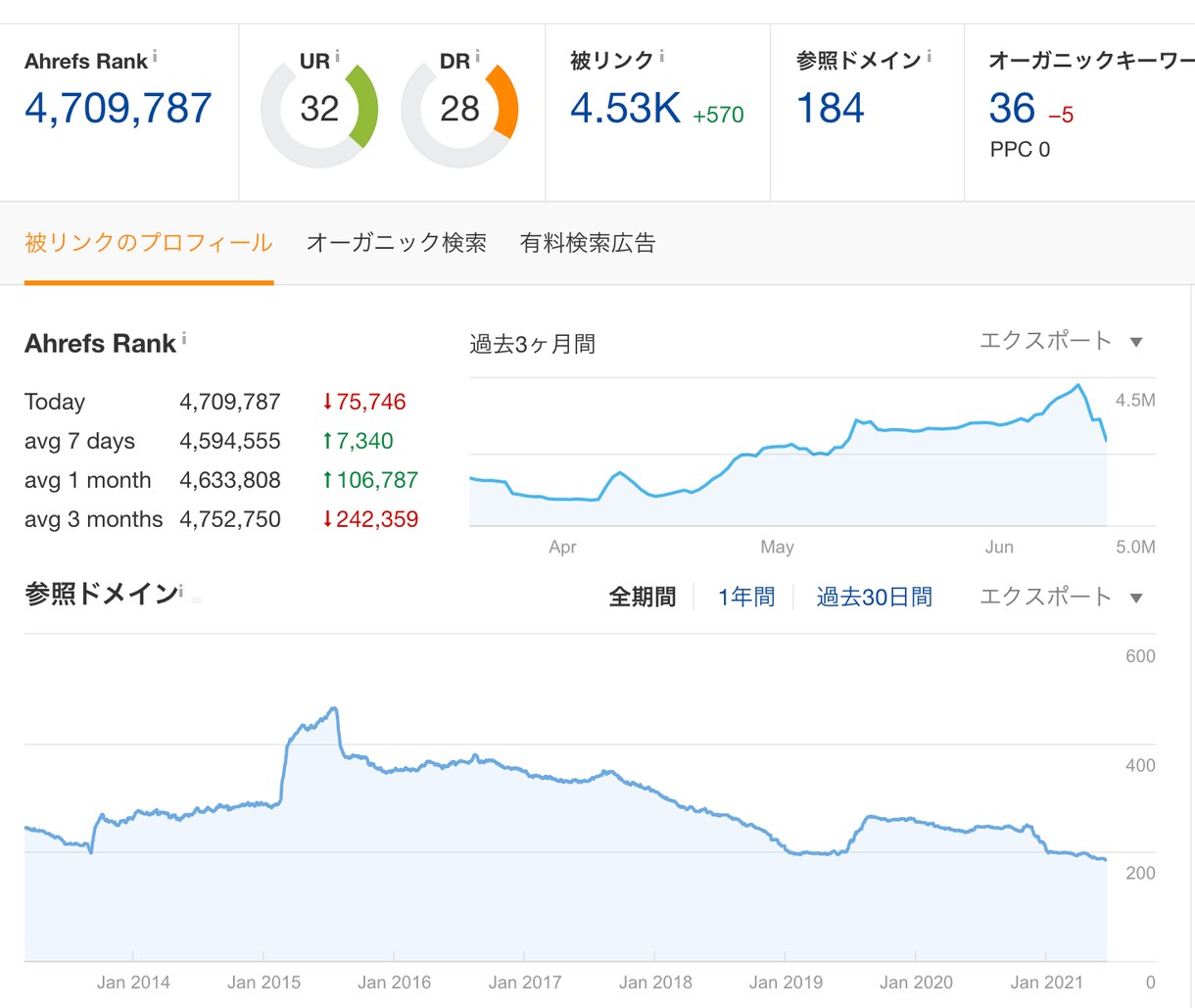This screenshot has width=1195, height=1008.
Task: Click the 184 referring domains count
Action: [x=831, y=109]
